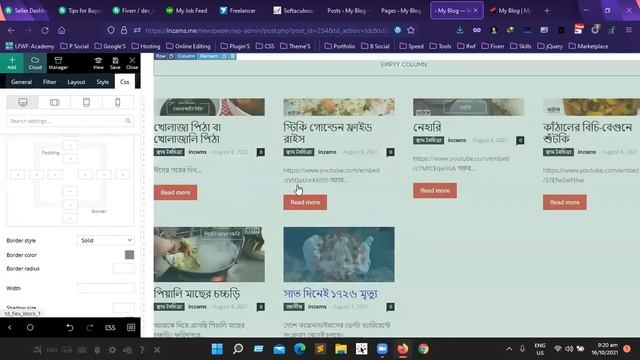Reload the page

point(45,30)
